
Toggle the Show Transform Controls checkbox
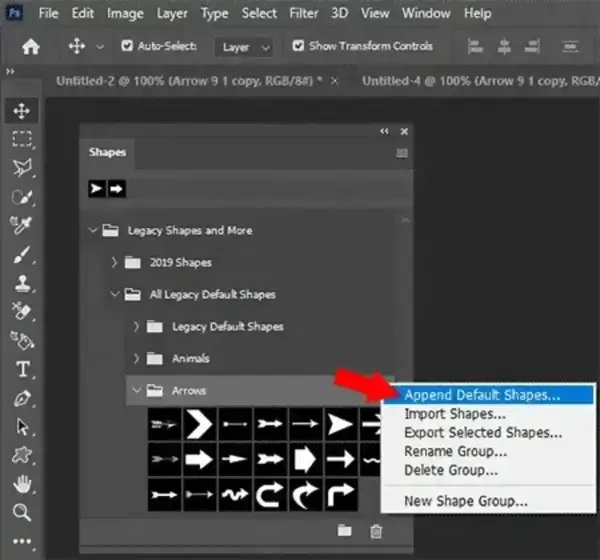pyautogui.click(x=299, y=46)
